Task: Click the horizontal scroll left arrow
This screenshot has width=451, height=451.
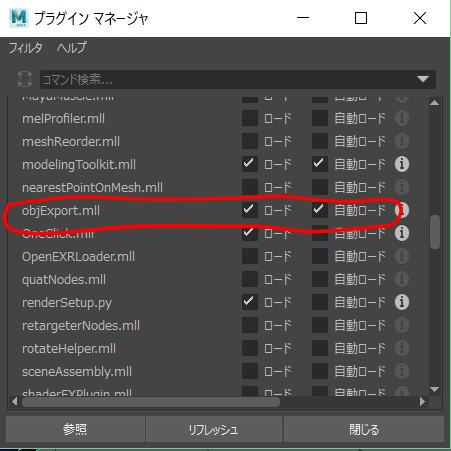Action: pos(14,402)
